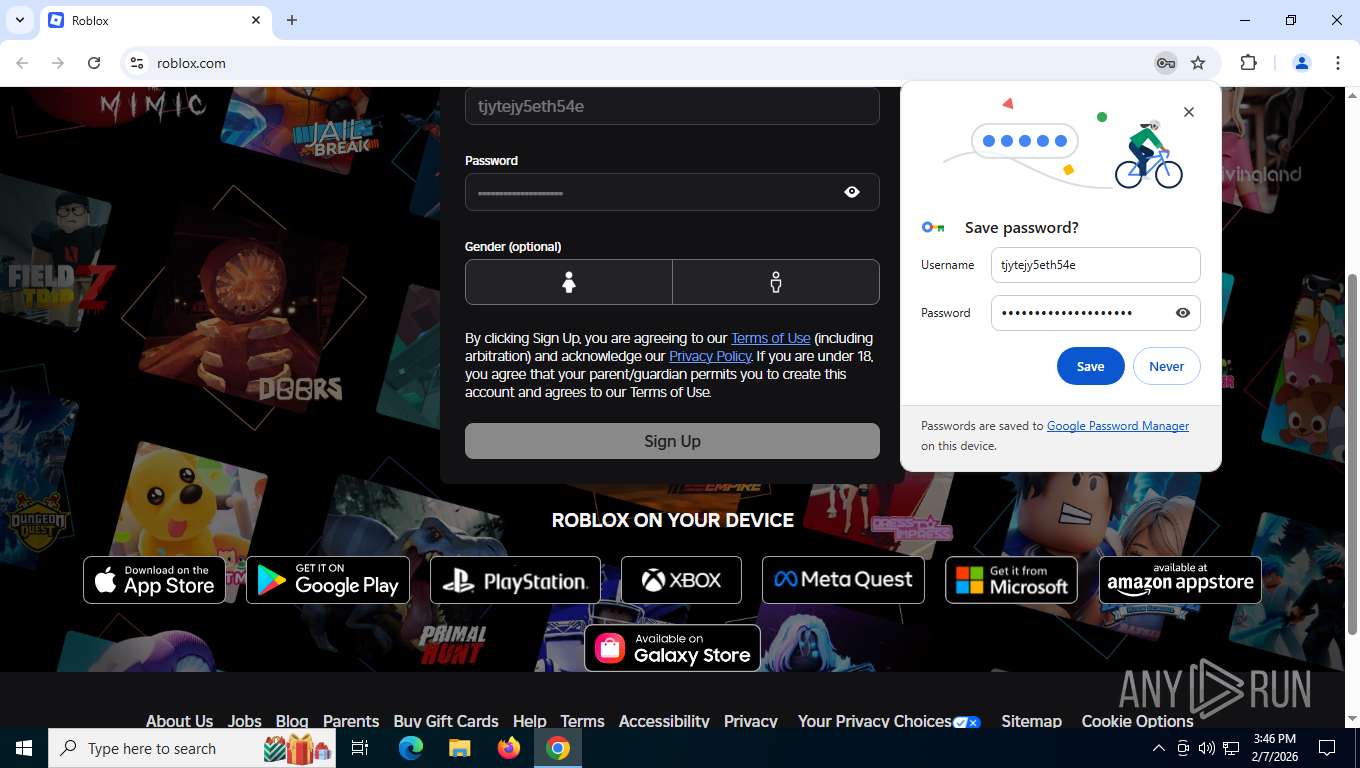Viewport: 1360px width, 768px height.
Task: Open the Windows Start menu
Action: coord(23,748)
